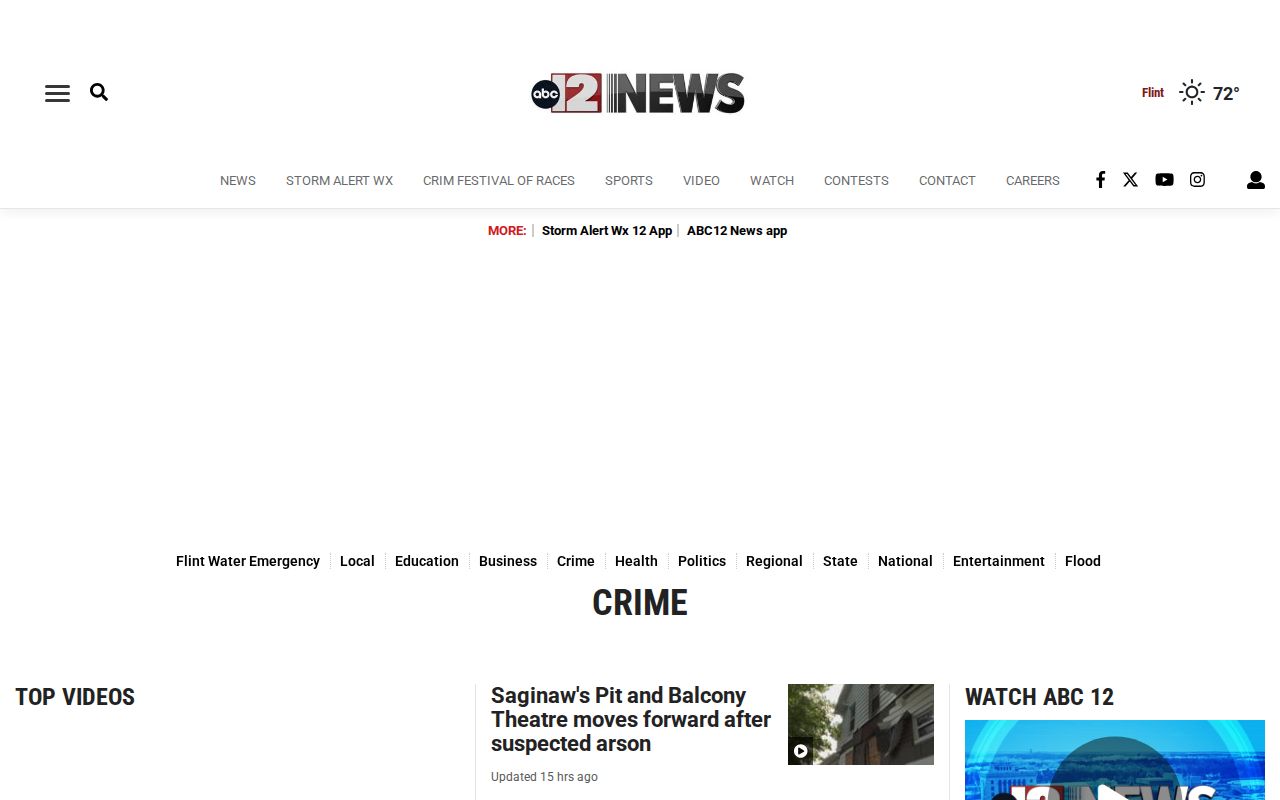This screenshot has width=1280, height=800.
Task: Click the 72° temperature reading
Action: pyautogui.click(x=1226, y=93)
